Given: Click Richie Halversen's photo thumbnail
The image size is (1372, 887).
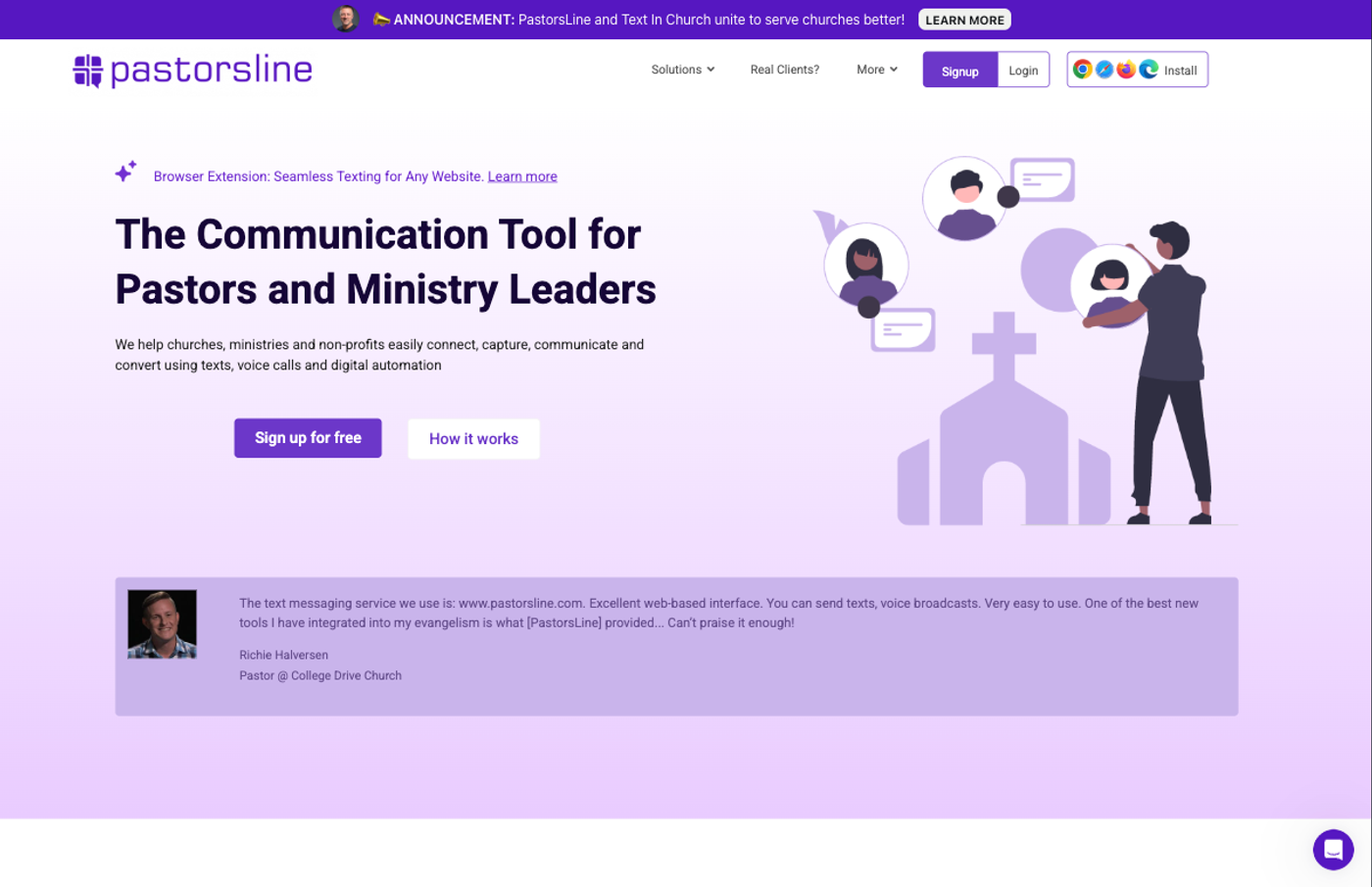Looking at the screenshot, I should click(163, 624).
